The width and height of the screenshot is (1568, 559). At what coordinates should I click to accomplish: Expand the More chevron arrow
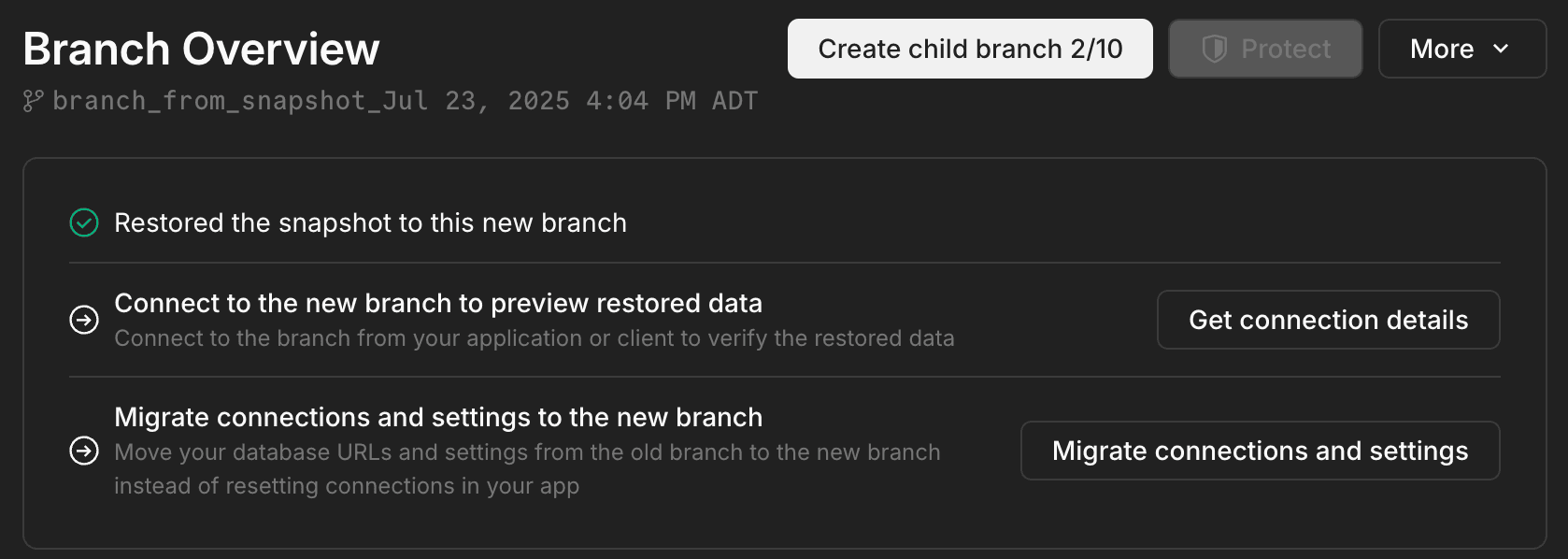tap(1501, 49)
